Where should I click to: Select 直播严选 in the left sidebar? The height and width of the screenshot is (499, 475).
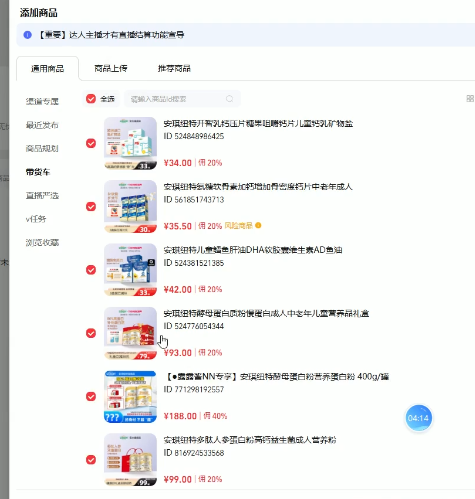click(x=42, y=195)
